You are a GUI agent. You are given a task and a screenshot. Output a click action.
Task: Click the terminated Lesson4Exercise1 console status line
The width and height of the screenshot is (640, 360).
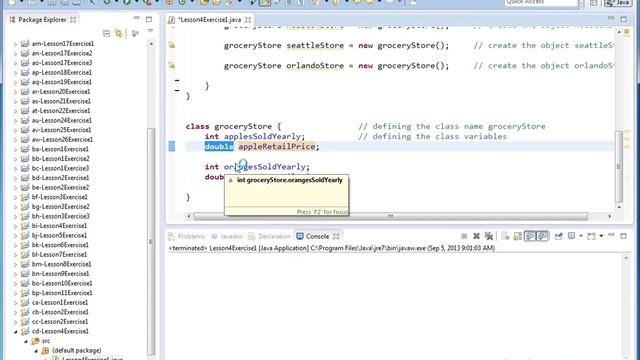pyautogui.click(x=331, y=248)
